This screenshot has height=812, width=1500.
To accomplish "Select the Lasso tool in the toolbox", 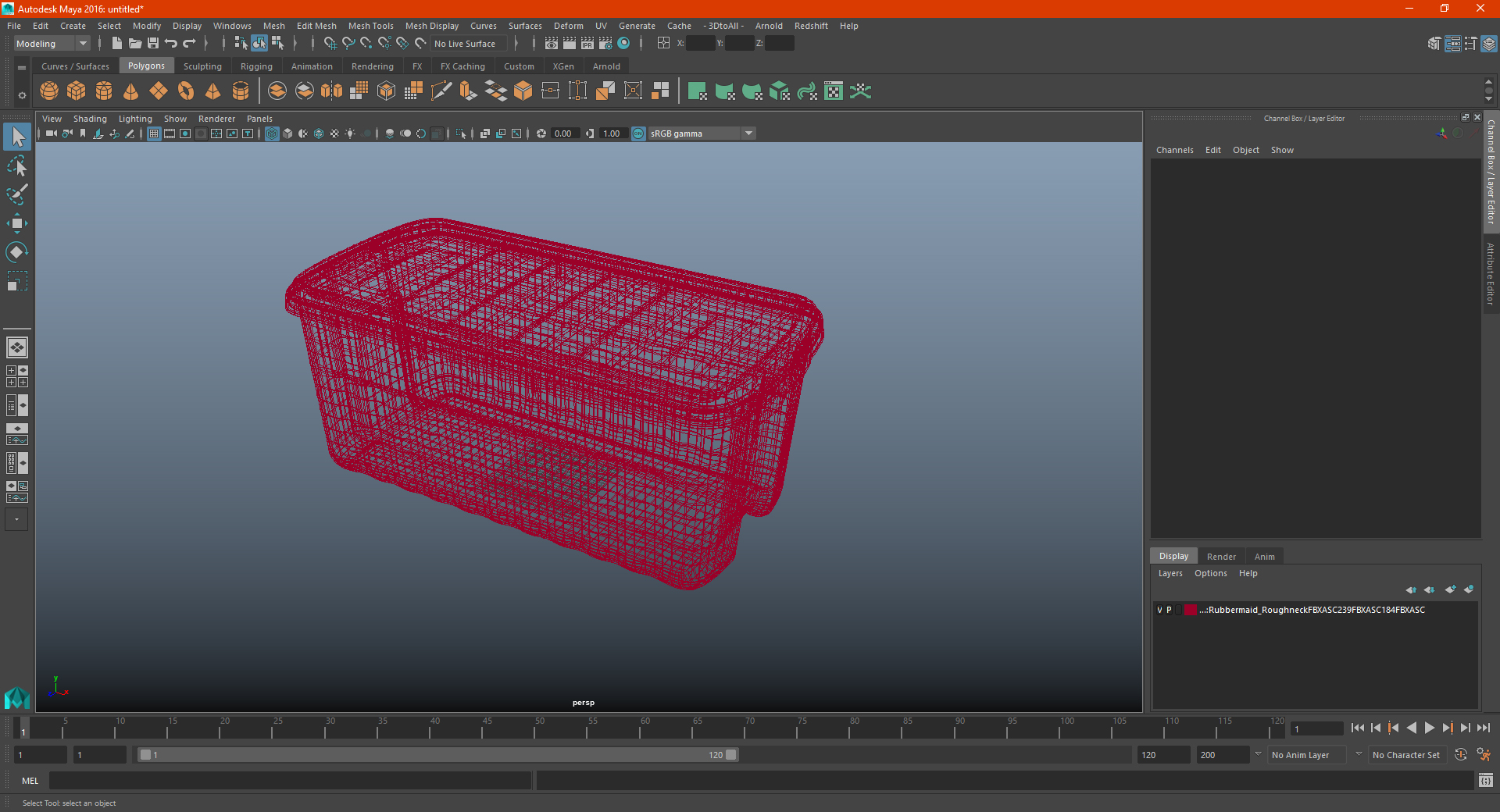I will (16, 166).
